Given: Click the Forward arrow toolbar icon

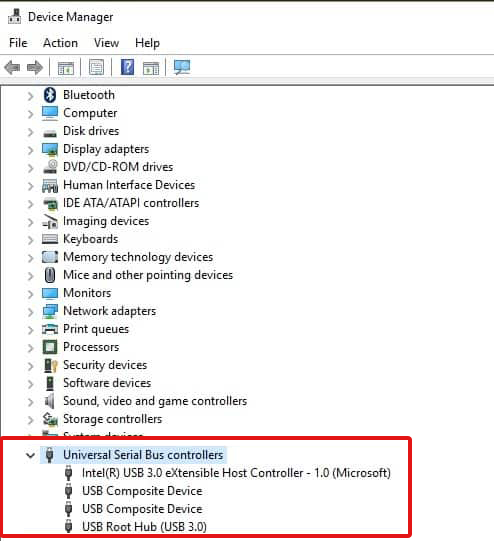Looking at the screenshot, I should (x=35, y=67).
